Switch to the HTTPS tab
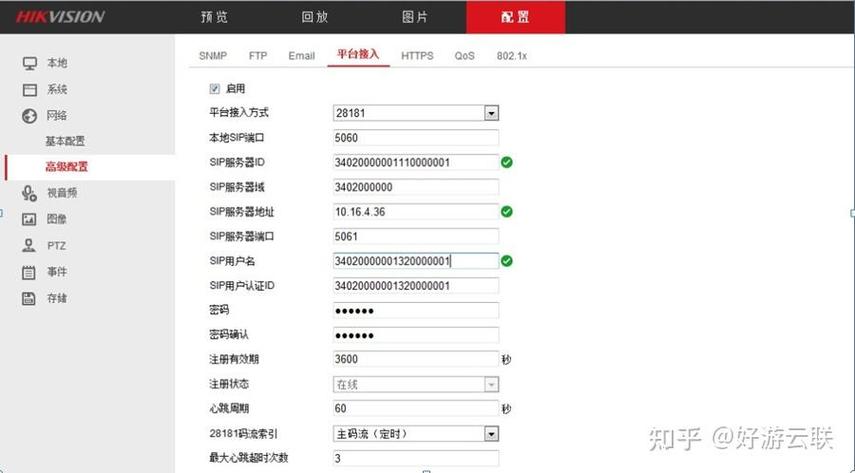 click(x=417, y=56)
